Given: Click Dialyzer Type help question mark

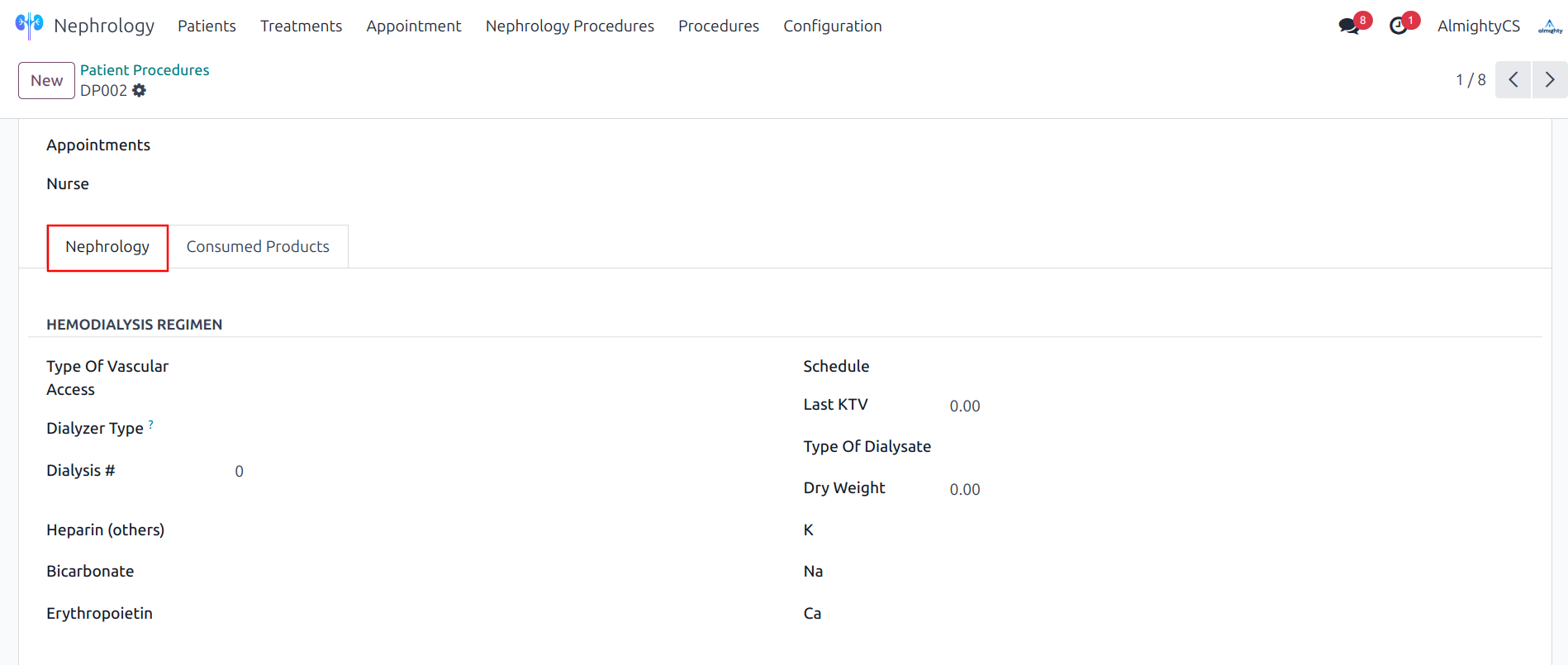Looking at the screenshot, I should (150, 425).
